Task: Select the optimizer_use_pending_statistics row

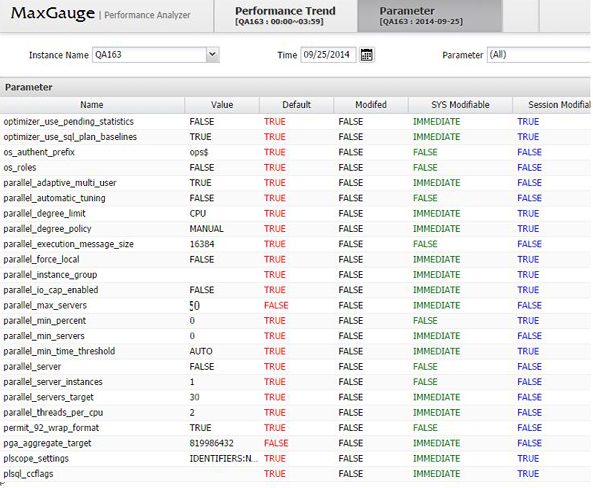Action: point(295,121)
